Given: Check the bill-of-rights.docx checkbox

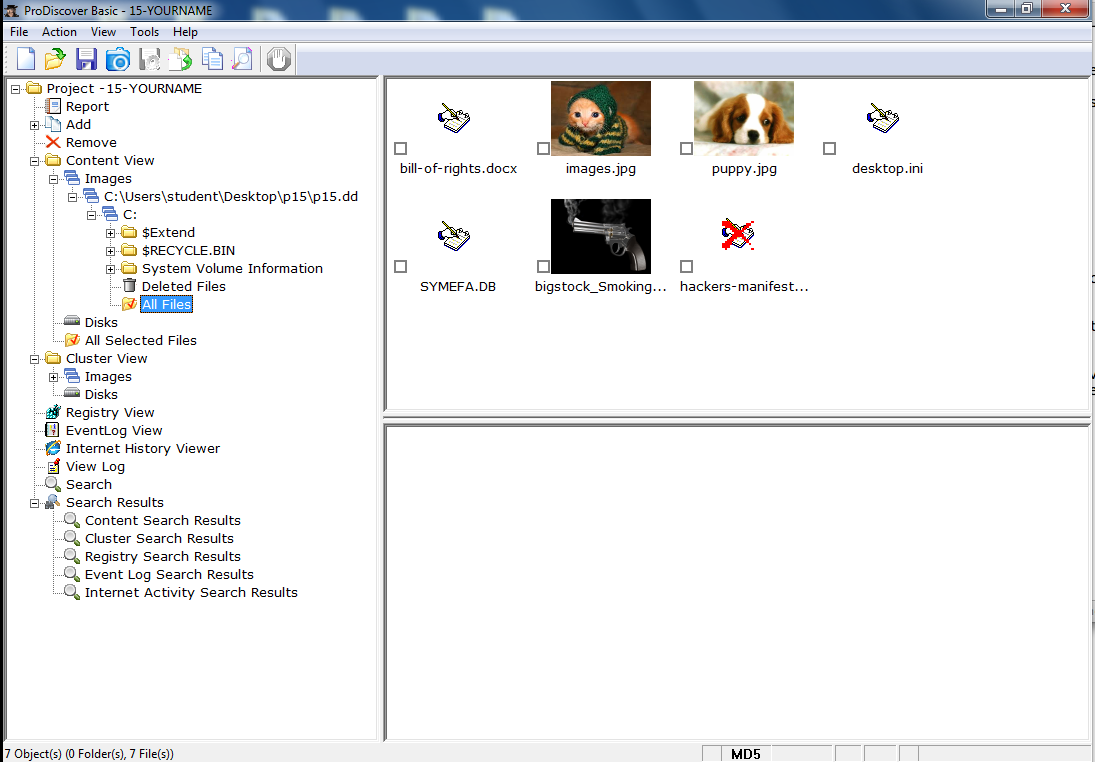Looking at the screenshot, I should pyautogui.click(x=401, y=149).
